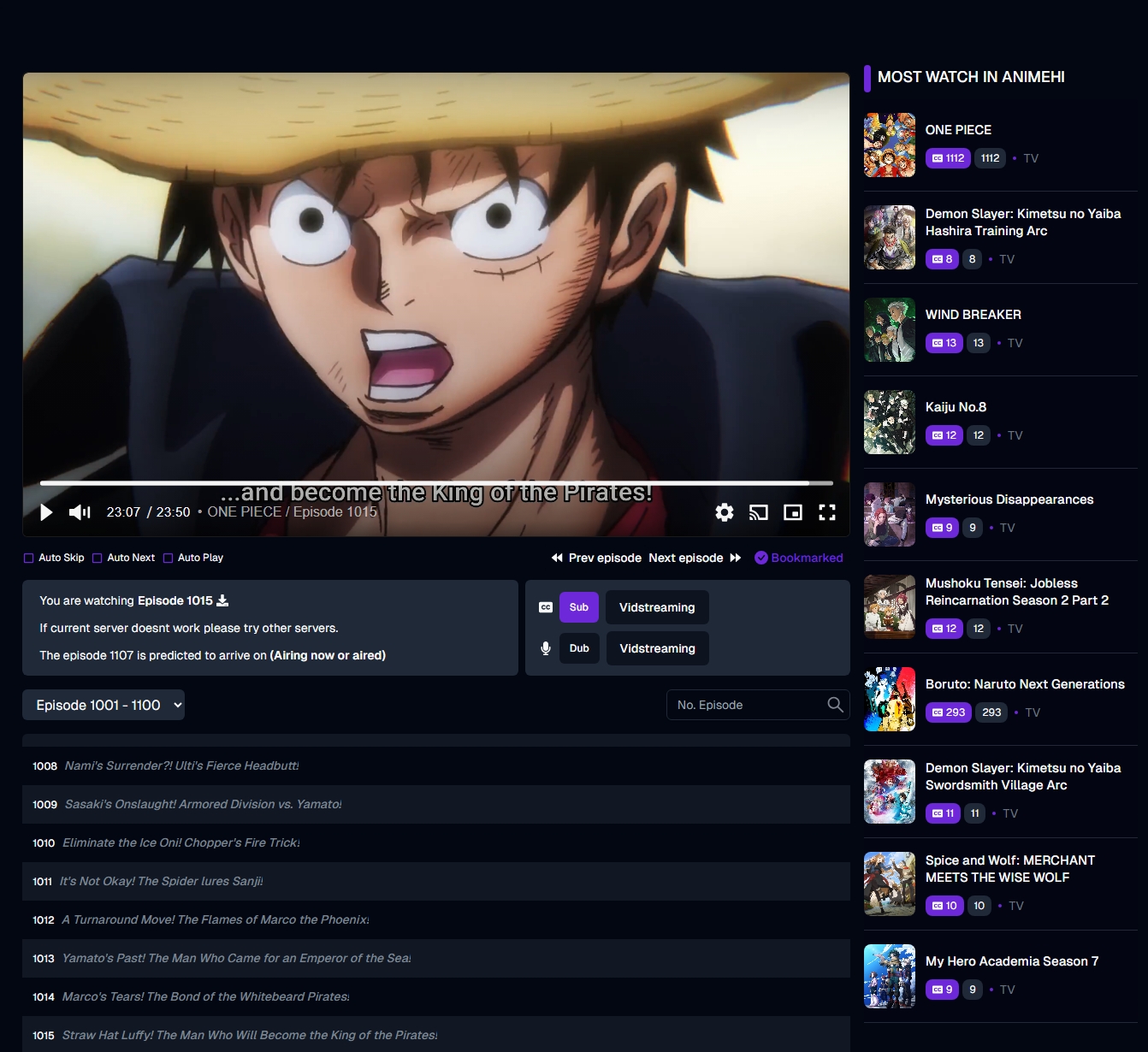Image resolution: width=1148 pixels, height=1052 pixels.
Task: Click Spice and Wolf title link
Action: pyautogui.click(x=1010, y=869)
